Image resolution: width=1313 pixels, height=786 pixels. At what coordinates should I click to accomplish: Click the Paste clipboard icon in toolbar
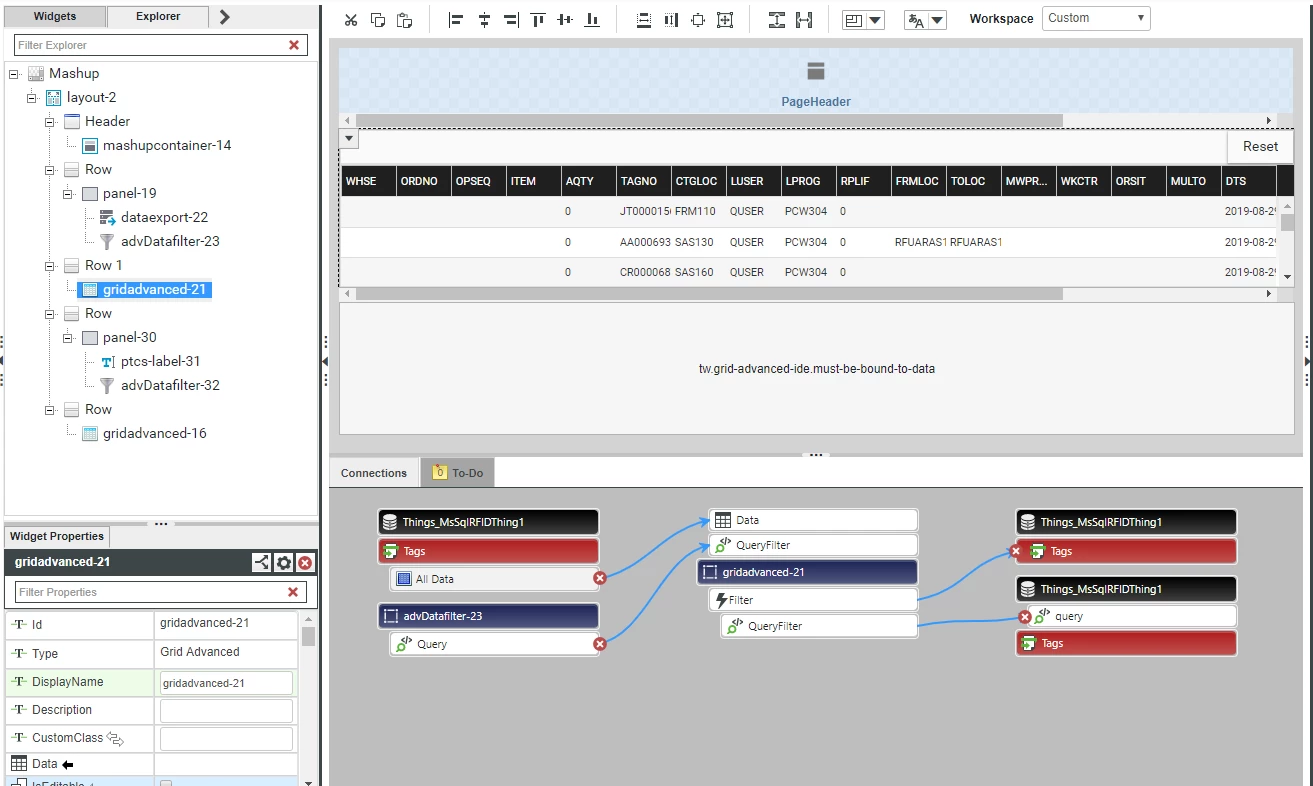[x=404, y=20]
